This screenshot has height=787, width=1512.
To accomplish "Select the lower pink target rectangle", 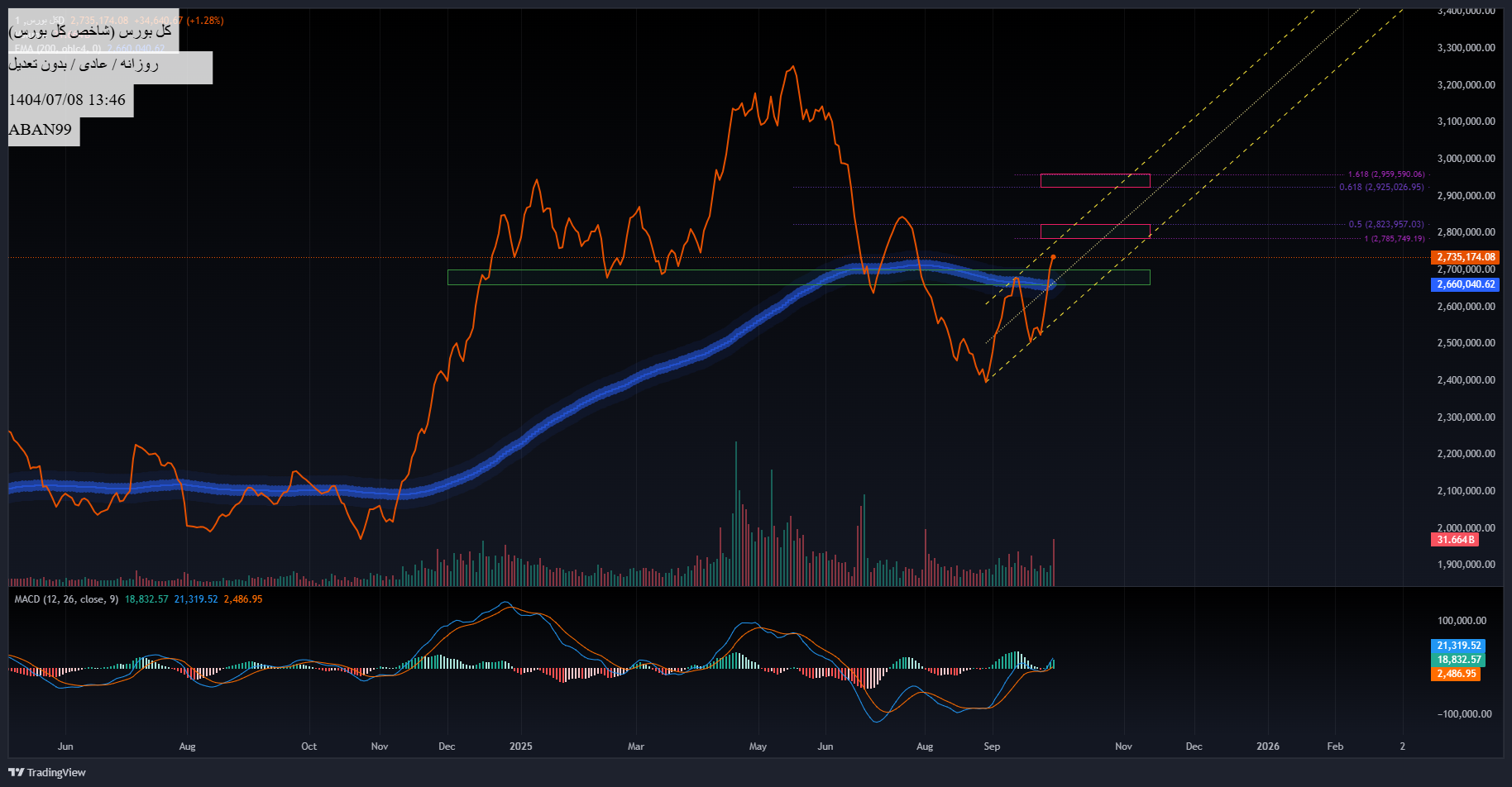I will click(x=1094, y=231).
